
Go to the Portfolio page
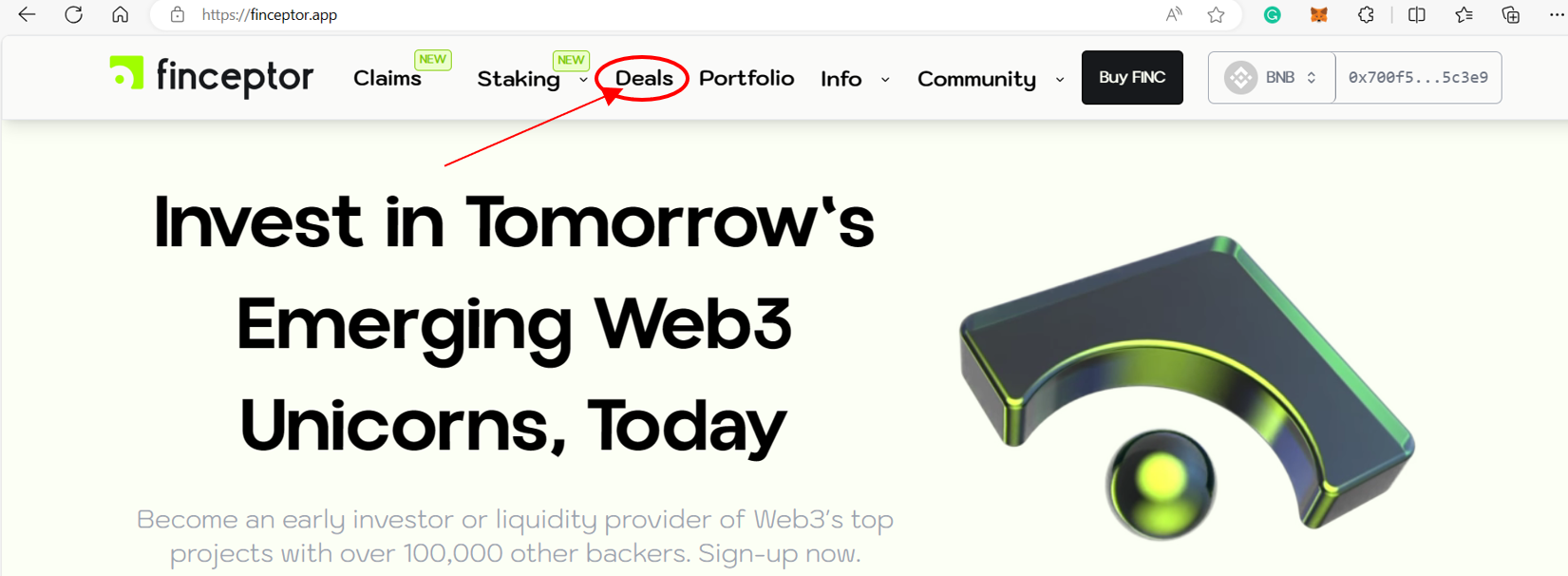tap(746, 78)
